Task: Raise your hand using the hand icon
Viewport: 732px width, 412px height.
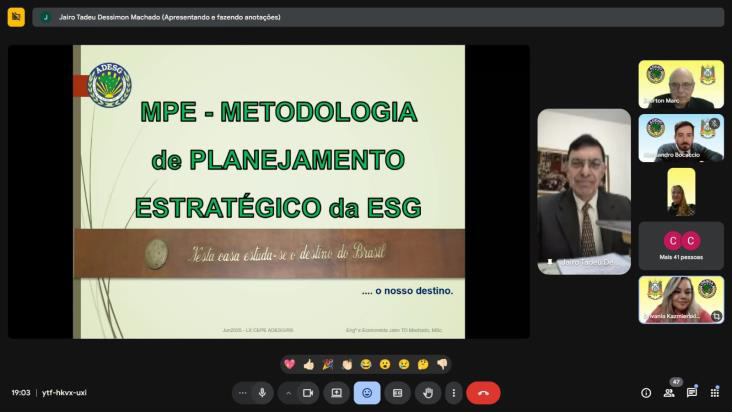Action: (427, 393)
